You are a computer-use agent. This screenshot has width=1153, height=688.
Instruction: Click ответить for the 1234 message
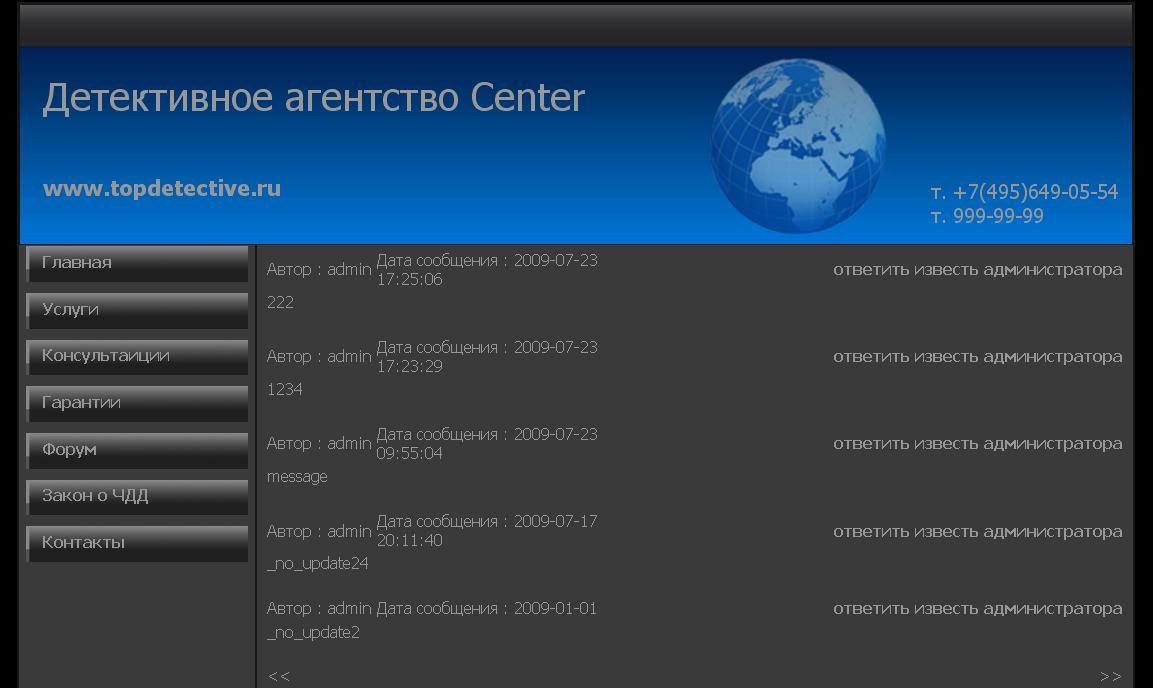pyautogui.click(x=871, y=356)
